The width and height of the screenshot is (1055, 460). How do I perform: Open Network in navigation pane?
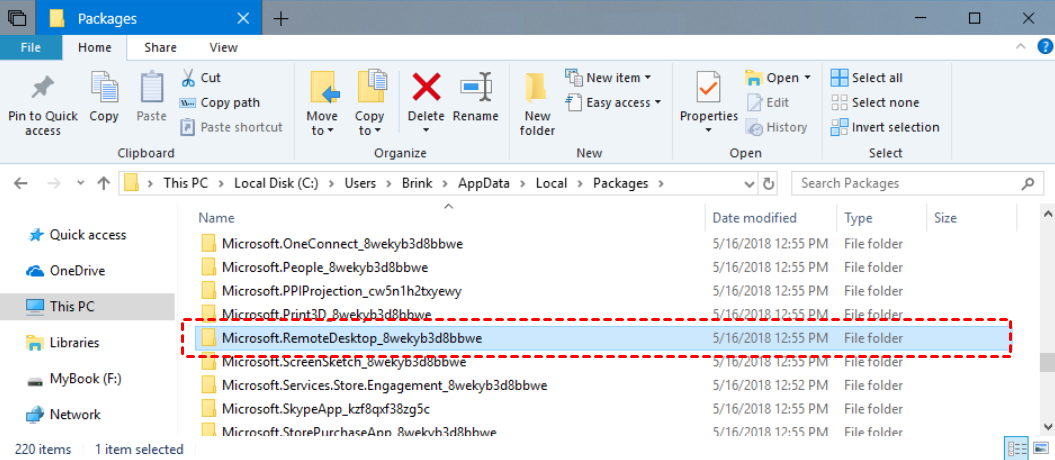click(63, 414)
